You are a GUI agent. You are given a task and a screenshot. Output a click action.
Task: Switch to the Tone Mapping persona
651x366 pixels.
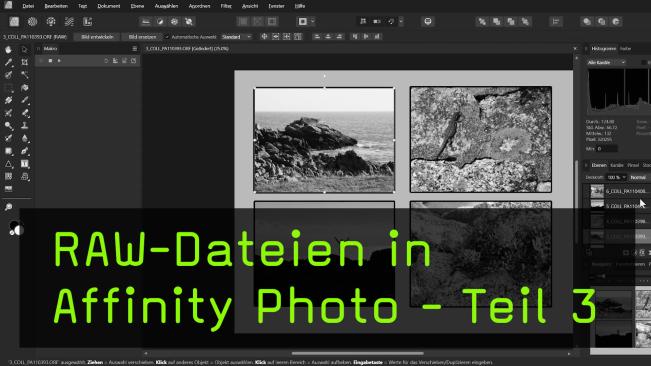69,22
